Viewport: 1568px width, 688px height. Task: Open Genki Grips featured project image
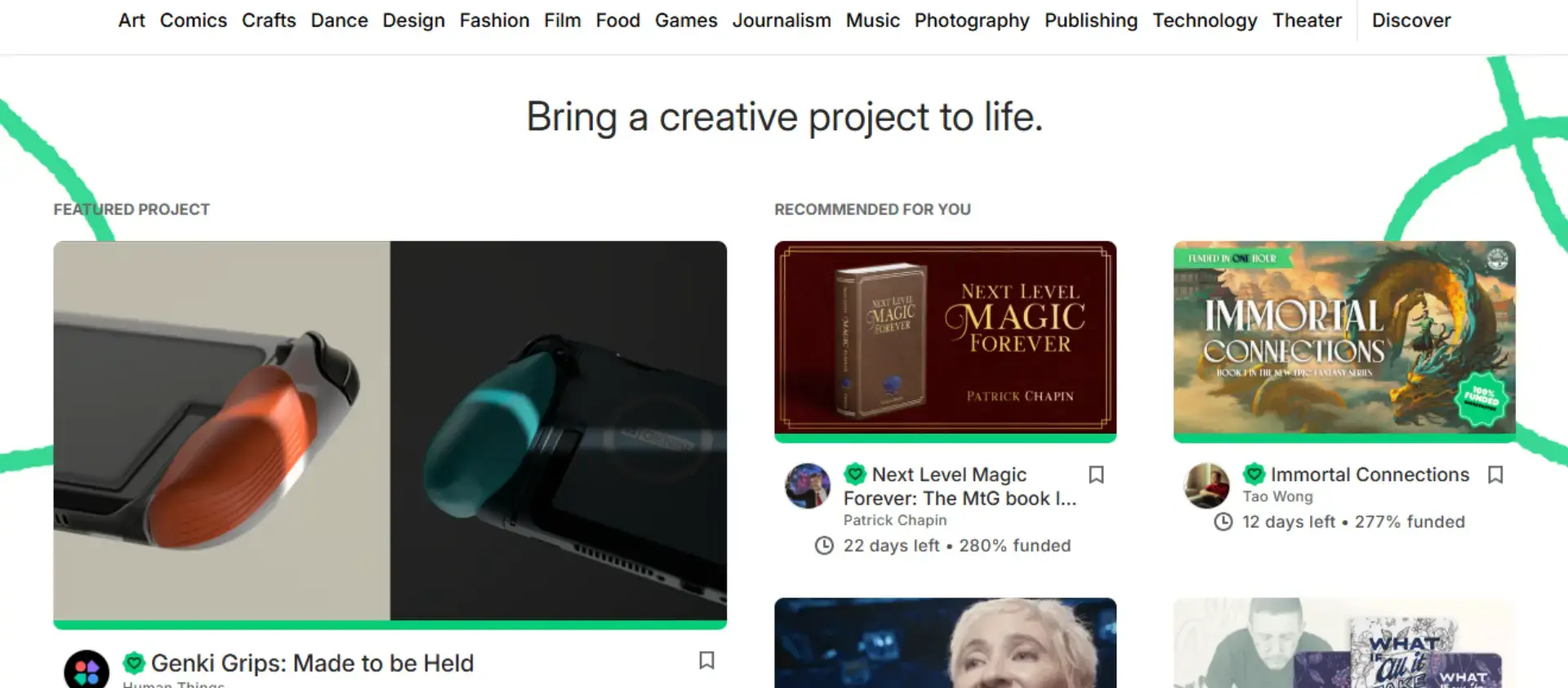click(390, 431)
